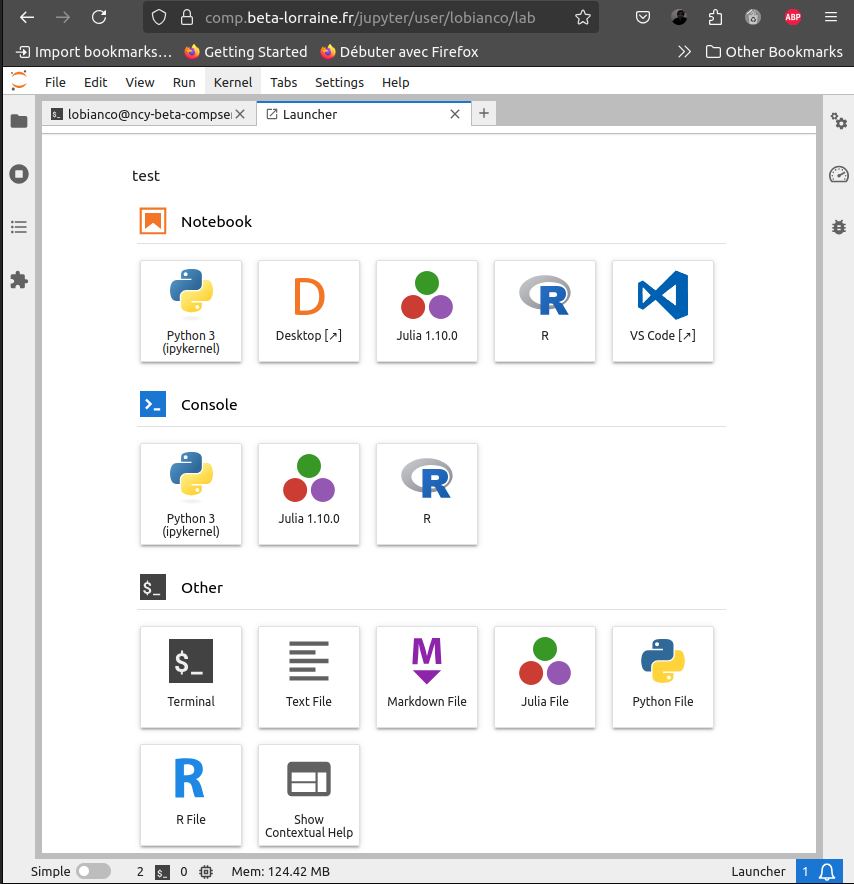Open the extension manager puzzle icon
This screenshot has width=854, height=884.
[18, 280]
